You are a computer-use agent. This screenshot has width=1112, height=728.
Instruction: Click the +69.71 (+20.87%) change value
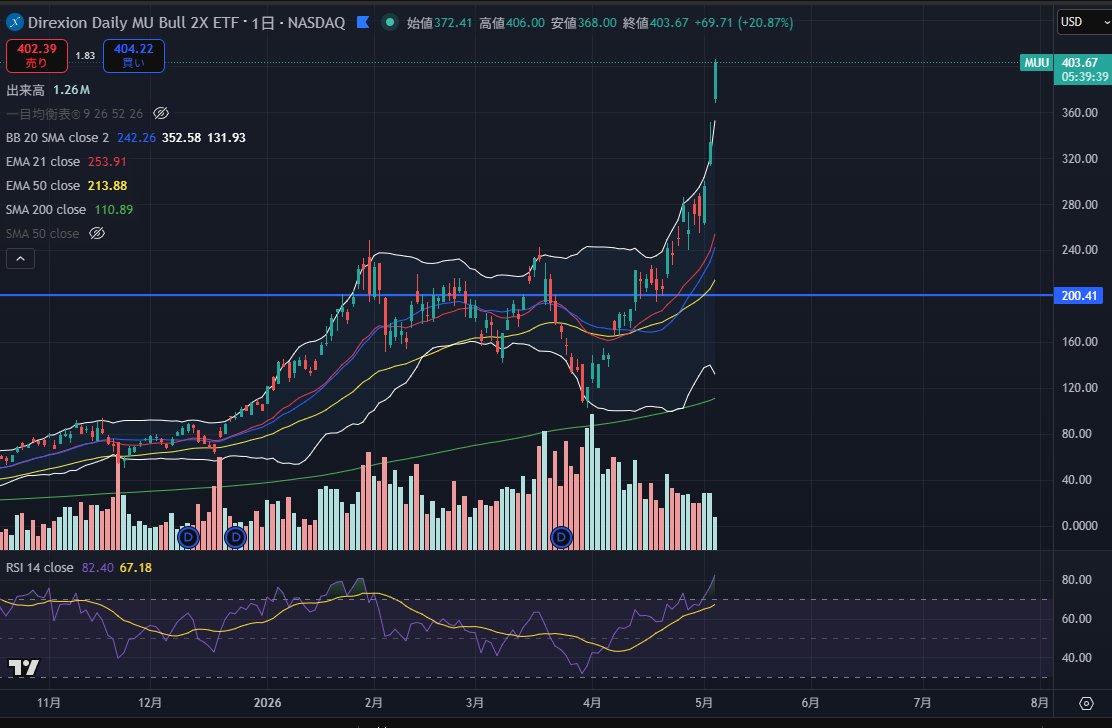[743, 23]
